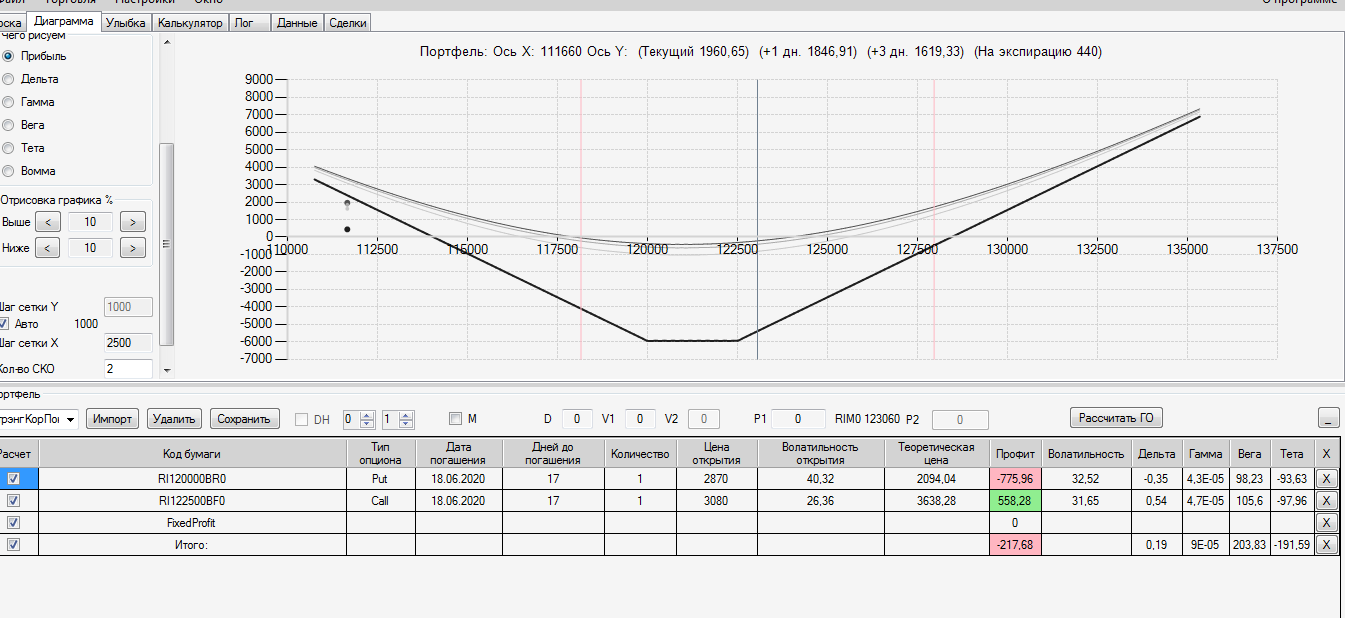Screen dimensions: 1345x618
Task: Click the profit cell -775,96
Action: [1016, 479]
